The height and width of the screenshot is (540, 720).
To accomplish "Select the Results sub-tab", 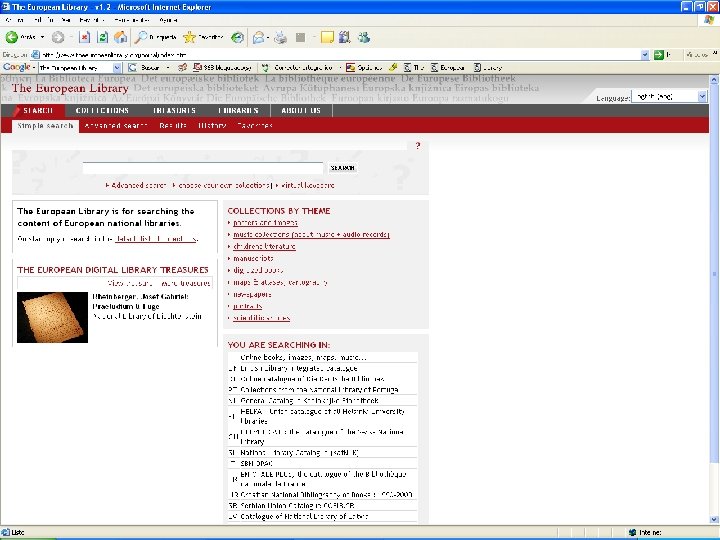I will (173, 125).
